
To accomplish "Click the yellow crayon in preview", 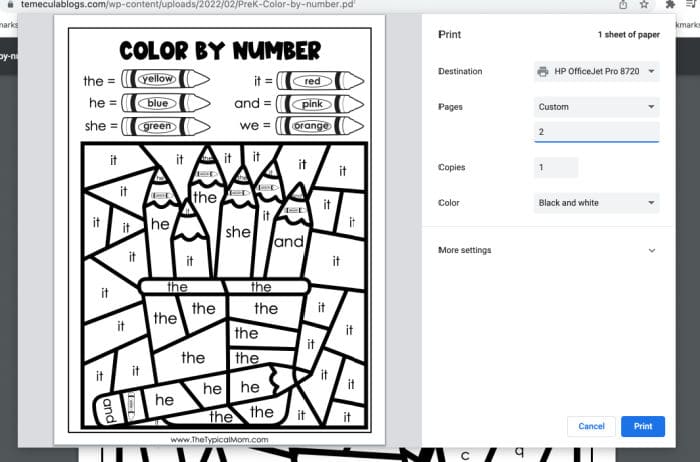I will pyautogui.click(x=165, y=79).
